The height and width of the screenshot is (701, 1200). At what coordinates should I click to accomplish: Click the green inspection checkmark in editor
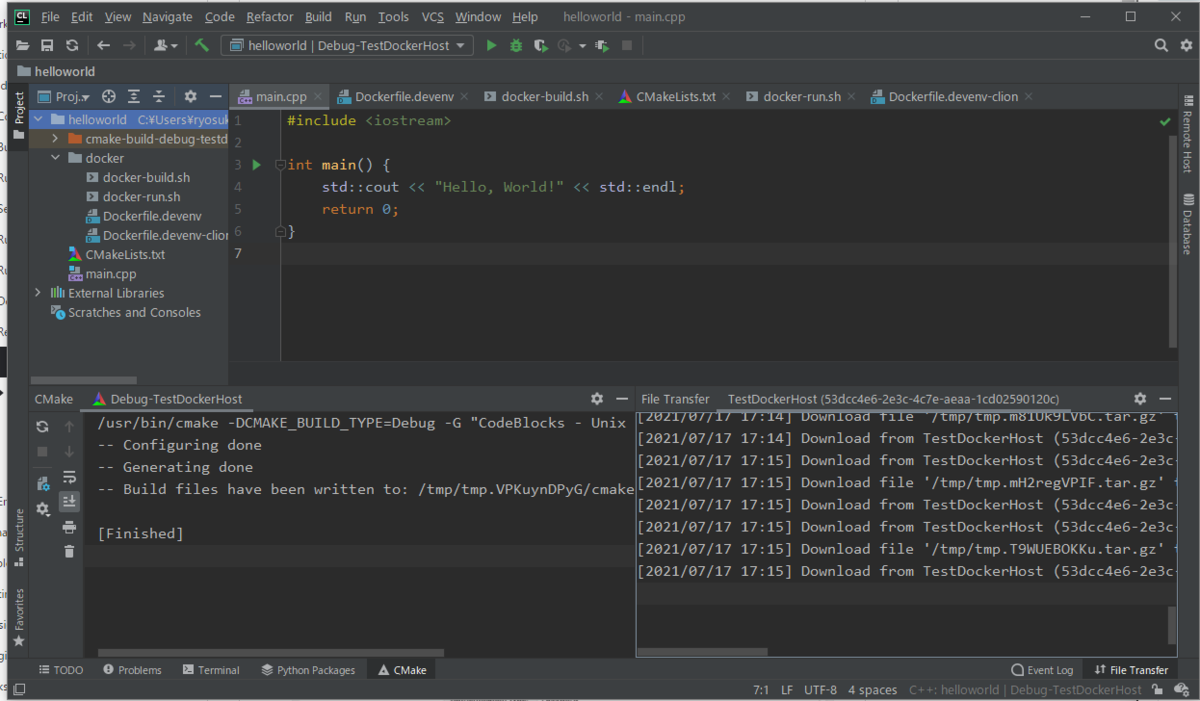tap(1164, 121)
